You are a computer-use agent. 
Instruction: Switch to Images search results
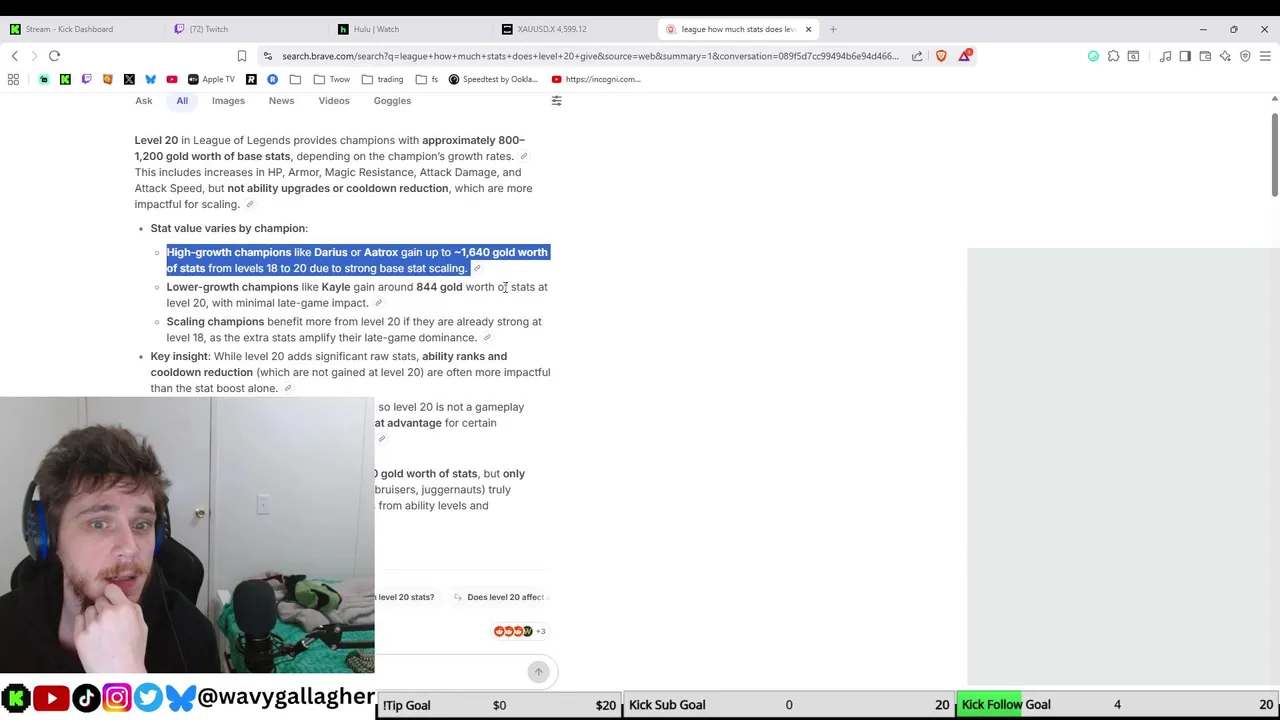click(228, 101)
